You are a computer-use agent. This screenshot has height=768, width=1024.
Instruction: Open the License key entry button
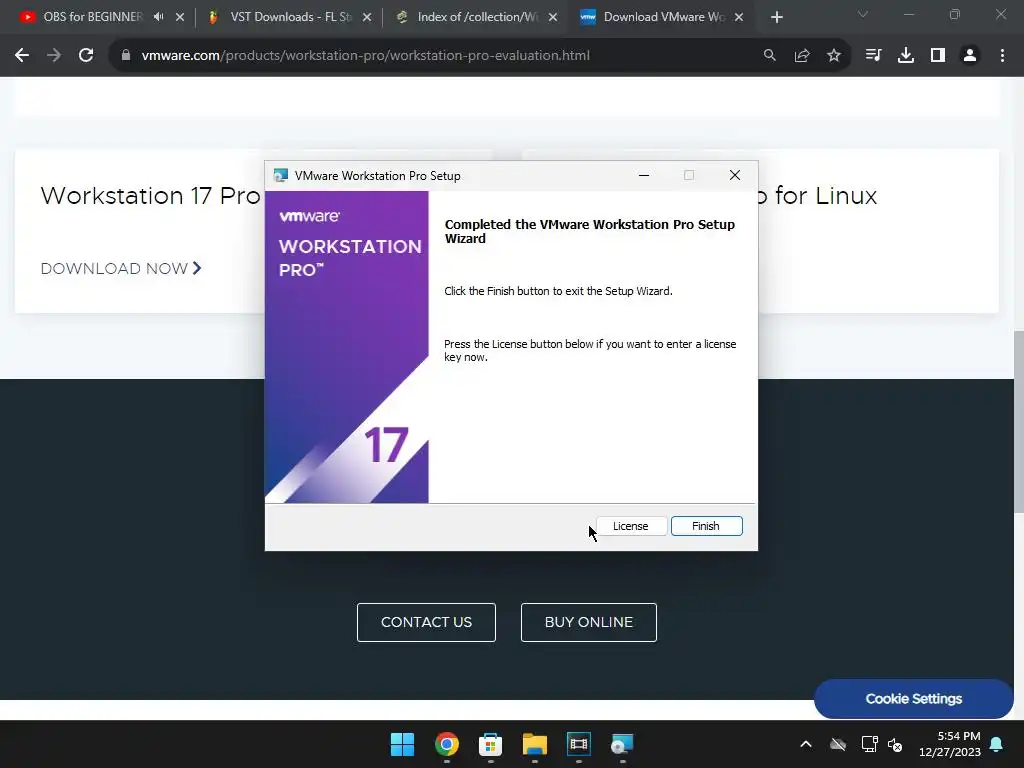(630, 526)
